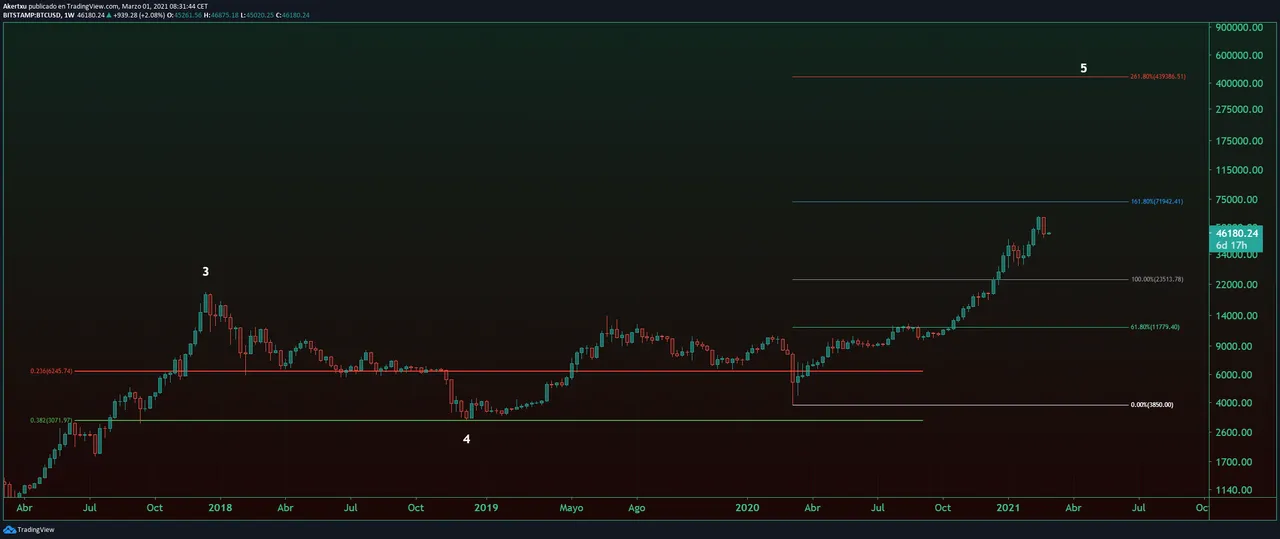
Task: Click the 14000.00 price axis value
Action: 1236,316
